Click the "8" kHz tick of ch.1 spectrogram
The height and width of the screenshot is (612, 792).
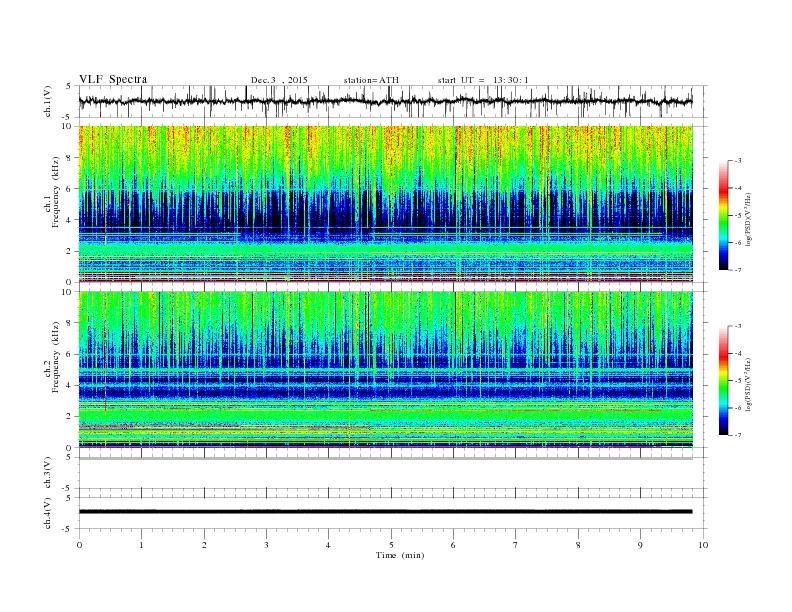coord(70,158)
